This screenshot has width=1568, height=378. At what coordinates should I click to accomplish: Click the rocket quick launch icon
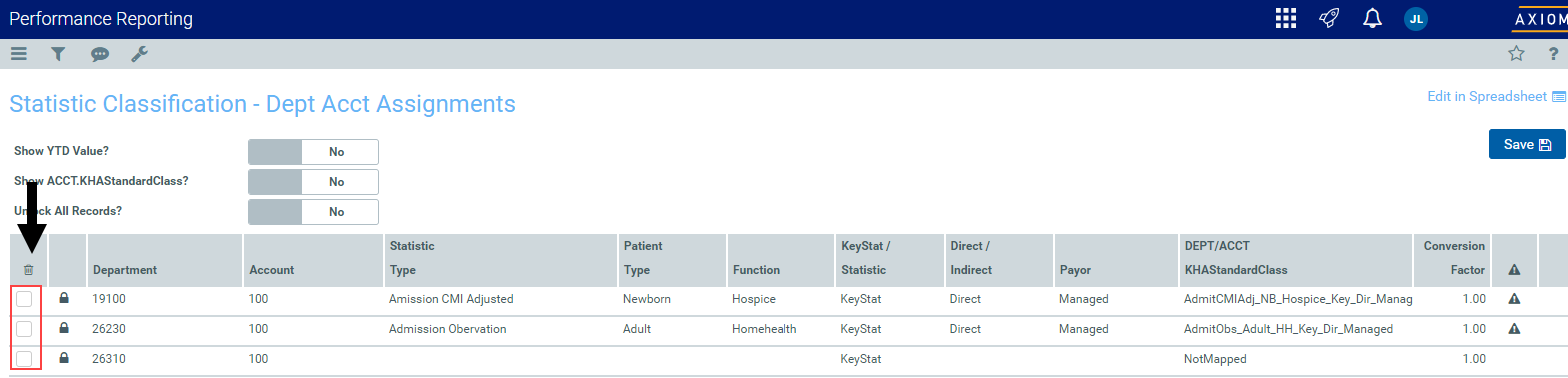coord(1329,18)
